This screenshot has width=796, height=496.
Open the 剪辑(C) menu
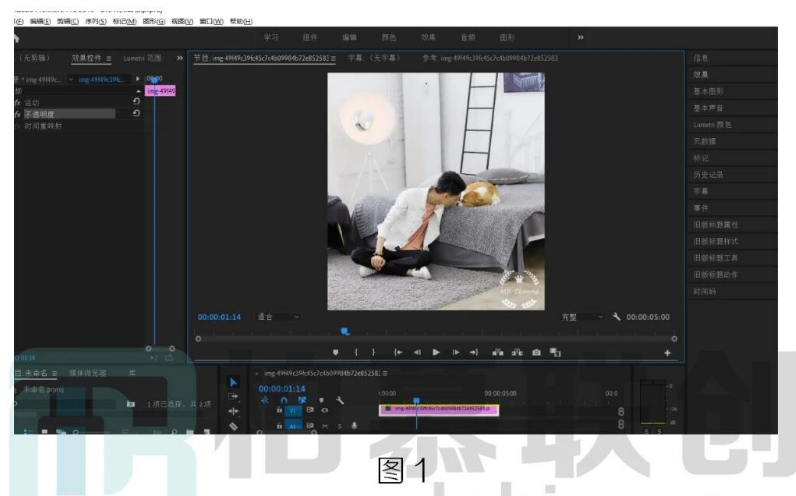68,21
